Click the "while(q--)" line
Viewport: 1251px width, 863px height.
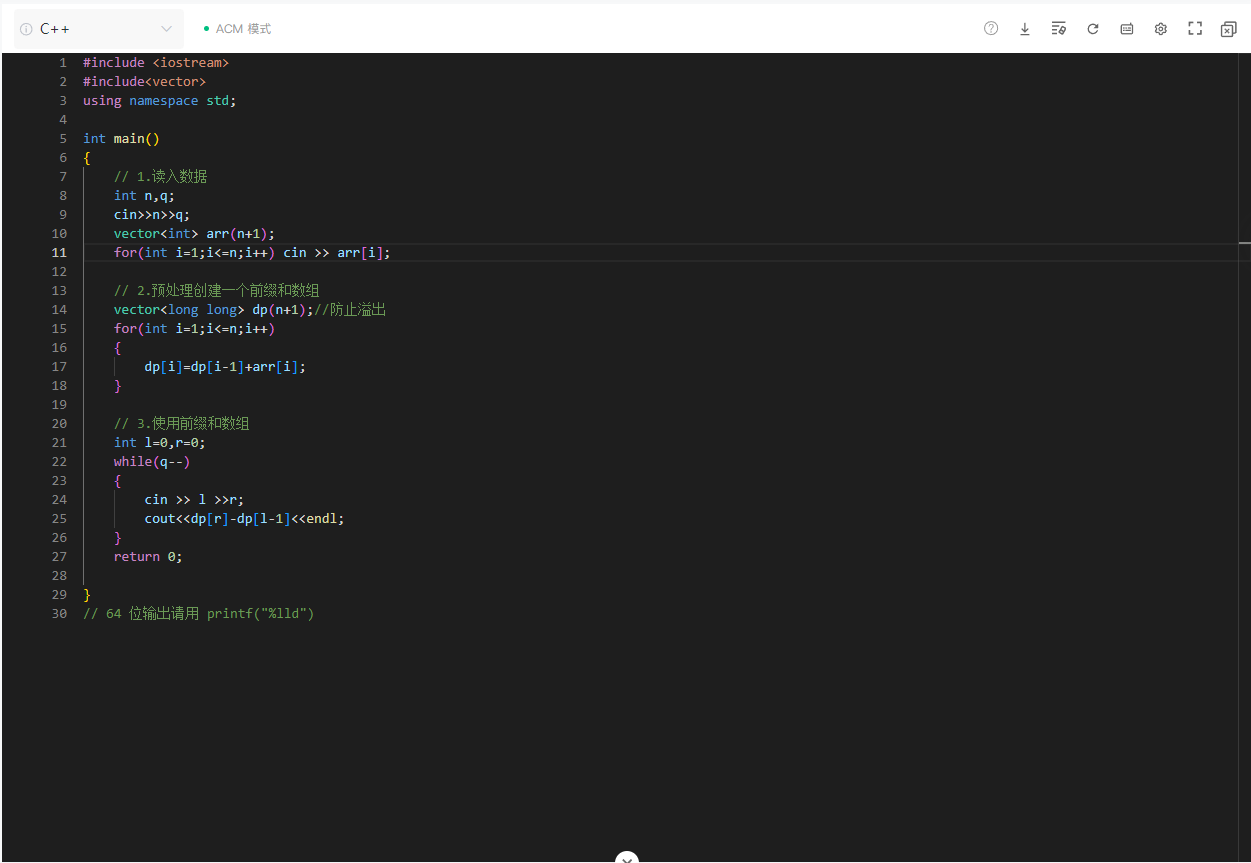pyautogui.click(x=152, y=462)
